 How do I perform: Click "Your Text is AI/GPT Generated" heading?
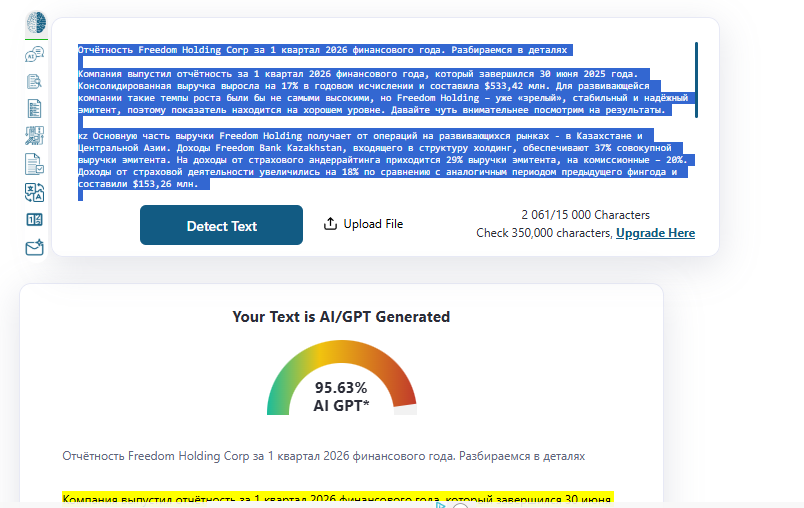pos(341,317)
